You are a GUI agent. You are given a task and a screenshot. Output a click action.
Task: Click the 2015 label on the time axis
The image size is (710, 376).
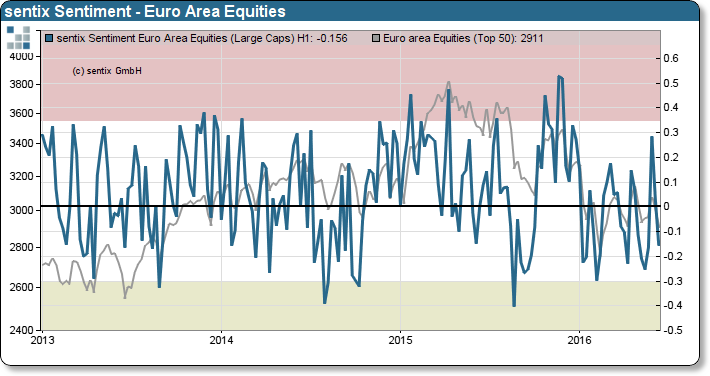click(400, 340)
